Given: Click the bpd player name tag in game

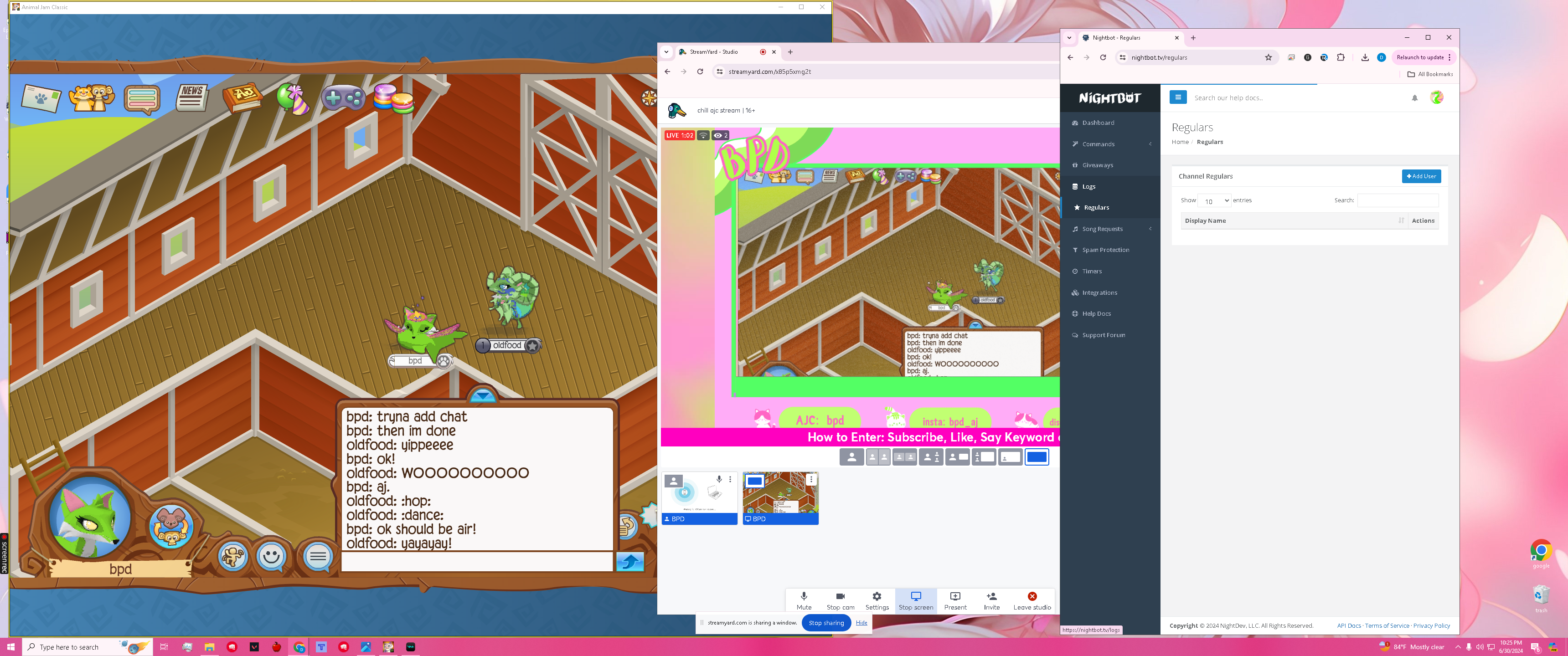Looking at the screenshot, I should tap(420, 361).
